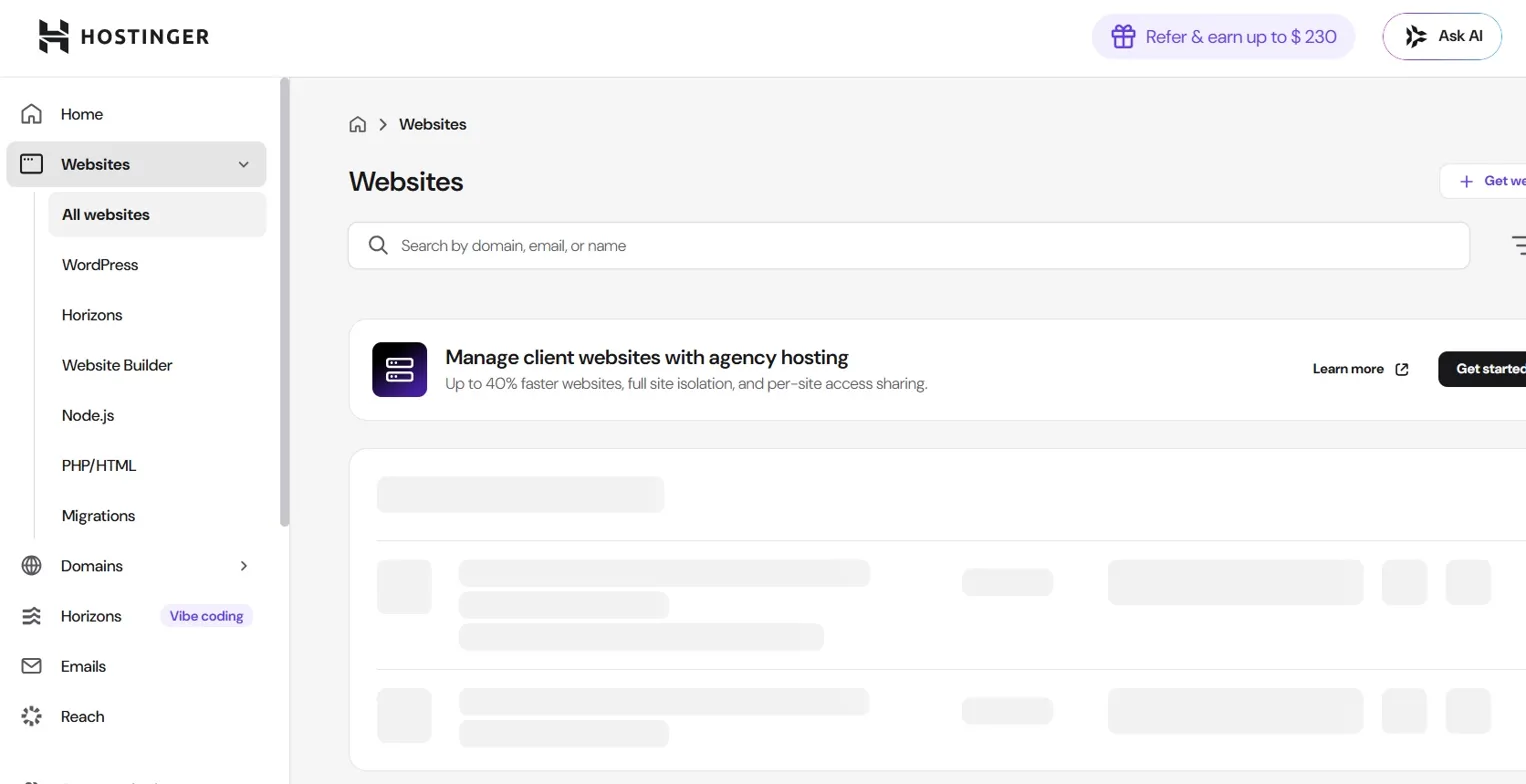Screen dimensions: 1526x784
Task: Click the Hostinger logo
Action: tap(122, 36)
